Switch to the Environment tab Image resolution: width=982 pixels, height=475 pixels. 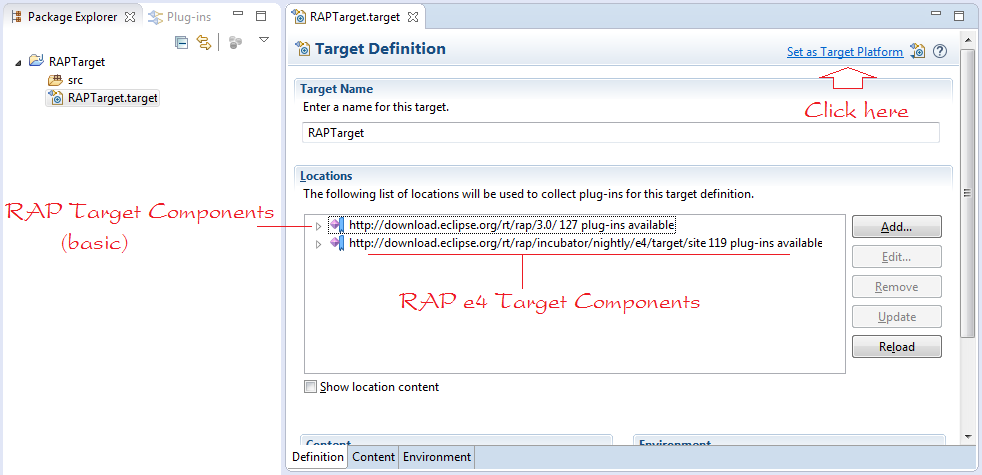[x=437, y=457]
